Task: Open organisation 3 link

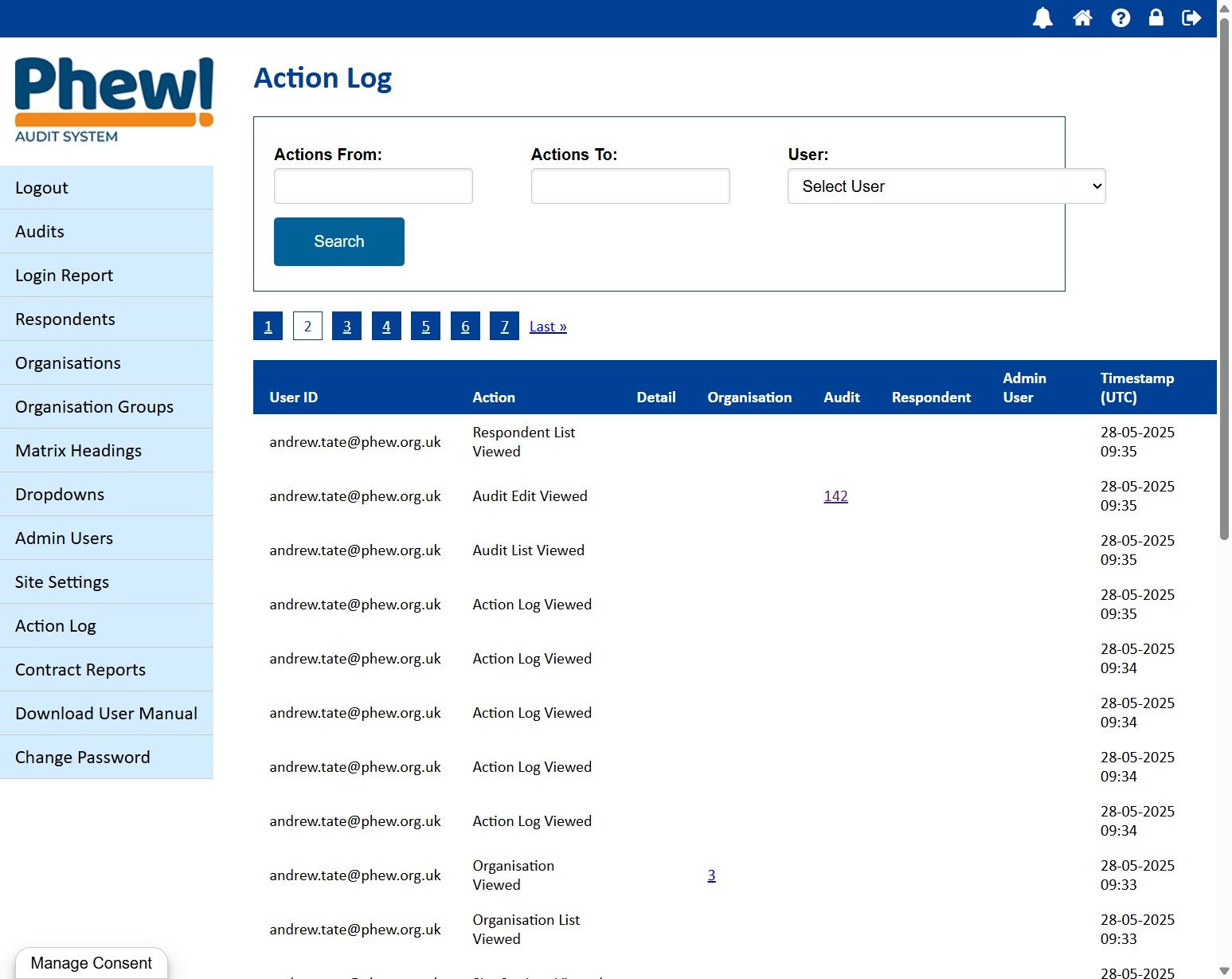Action: coord(711,875)
